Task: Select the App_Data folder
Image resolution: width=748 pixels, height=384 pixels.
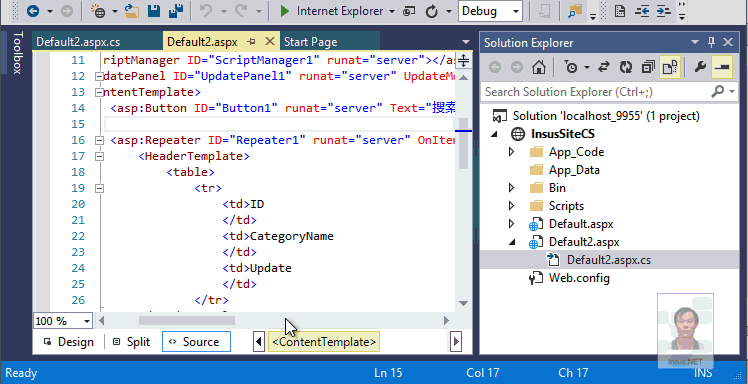Action: [x=574, y=170]
